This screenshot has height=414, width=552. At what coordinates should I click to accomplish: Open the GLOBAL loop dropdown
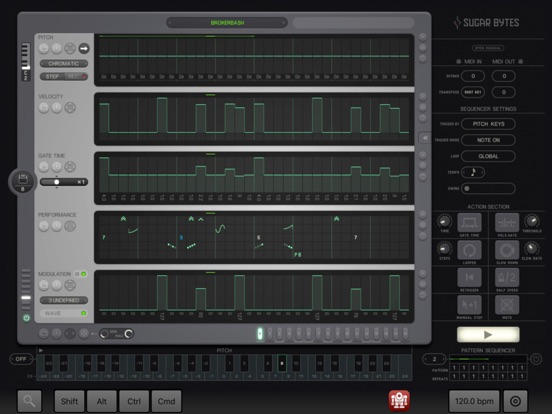[488, 156]
